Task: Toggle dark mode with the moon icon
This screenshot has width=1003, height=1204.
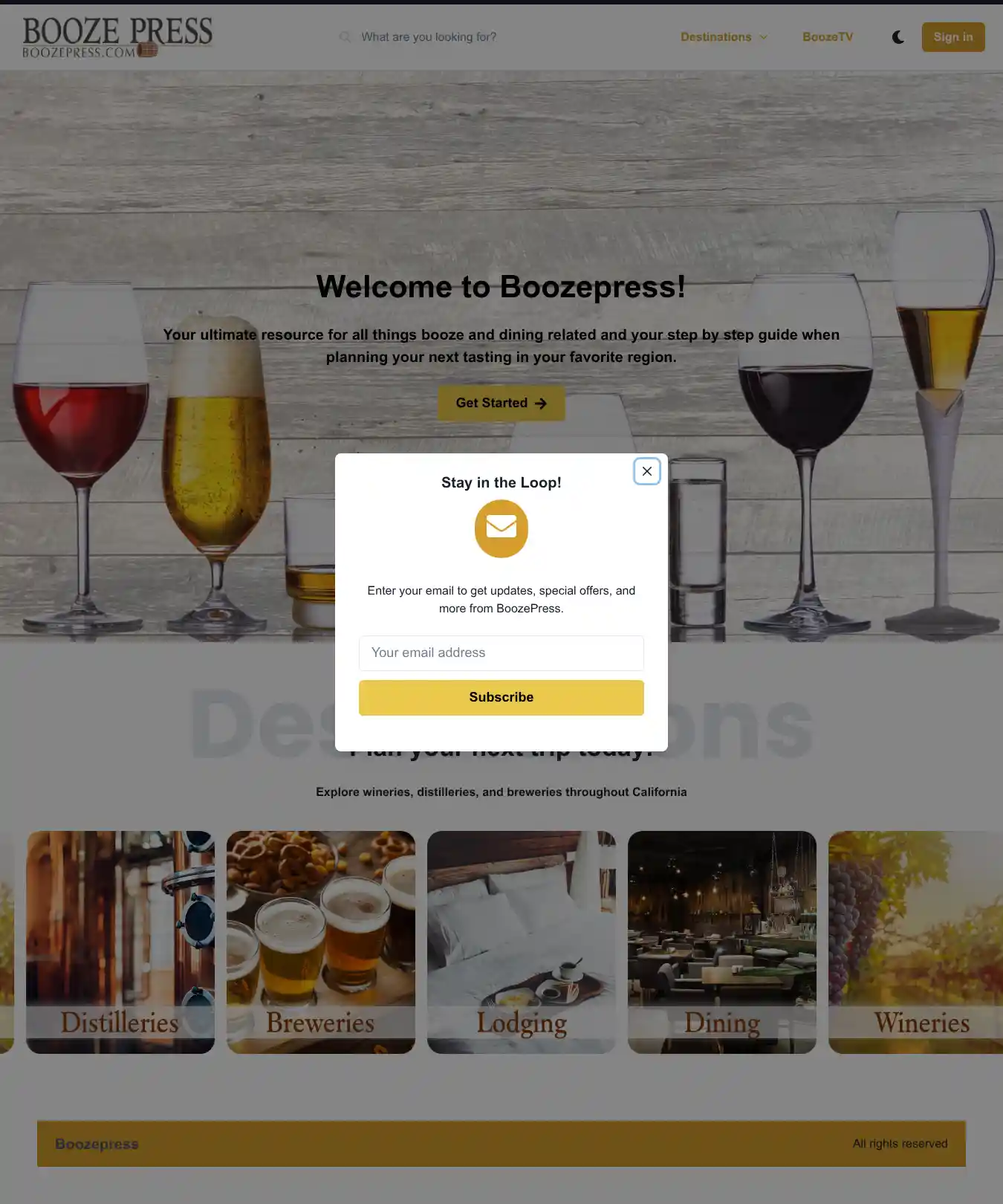Action: (x=898, y=37)
